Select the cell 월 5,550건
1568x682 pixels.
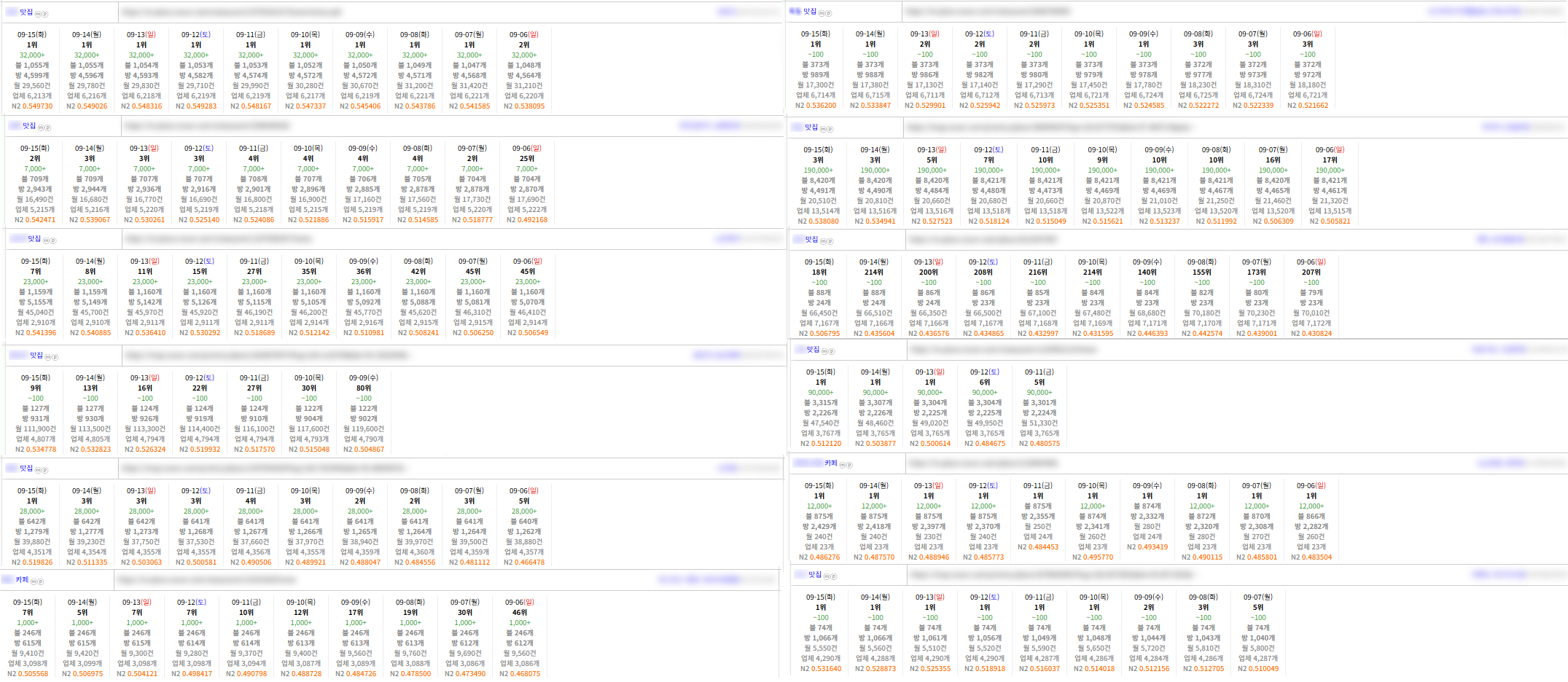click(x=821, y=648)
